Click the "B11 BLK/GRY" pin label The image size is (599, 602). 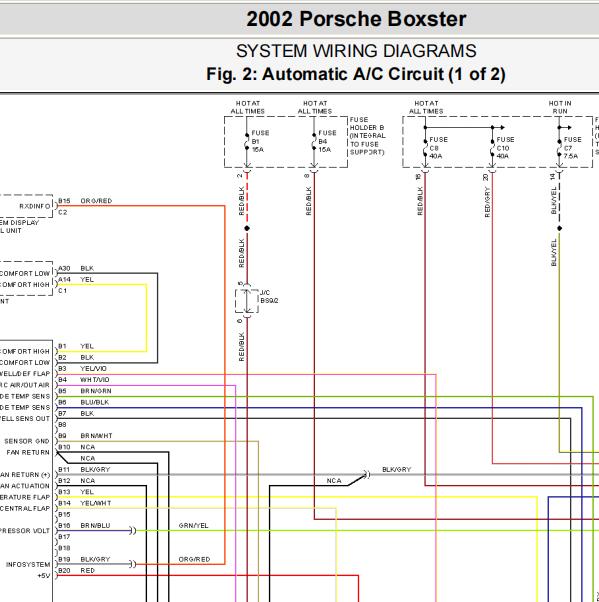84,469
